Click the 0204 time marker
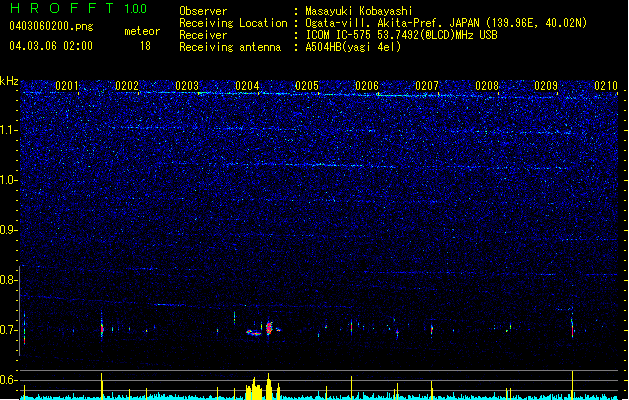The height and width of the screenshot is (400, 629). tap(247, 86)
